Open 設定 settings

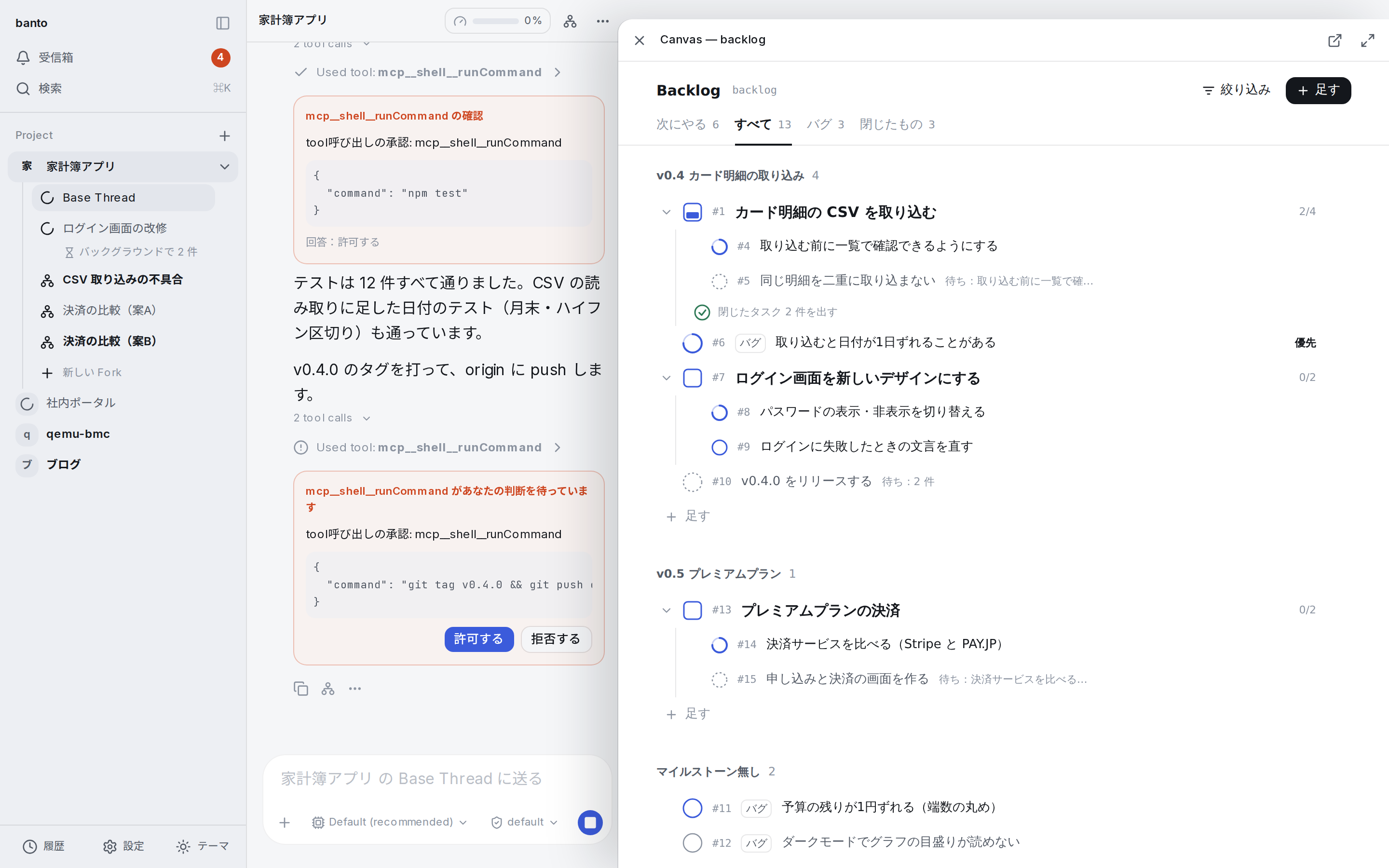click(123, 846)
